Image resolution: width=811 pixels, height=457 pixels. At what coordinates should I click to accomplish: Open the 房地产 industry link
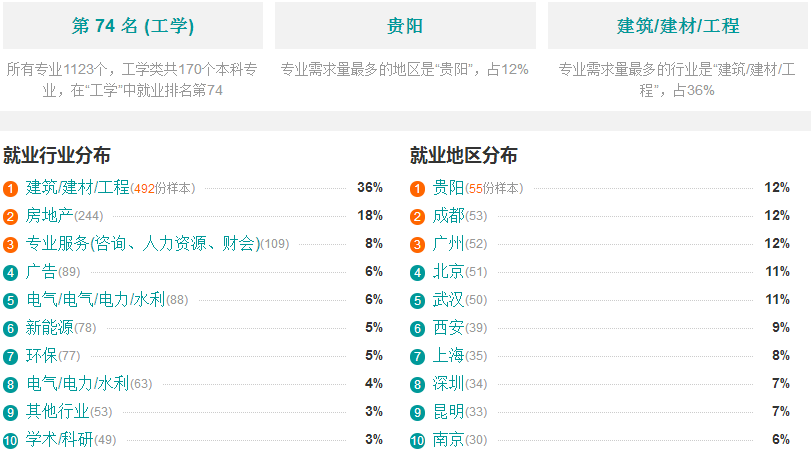(x=50, y=216)
